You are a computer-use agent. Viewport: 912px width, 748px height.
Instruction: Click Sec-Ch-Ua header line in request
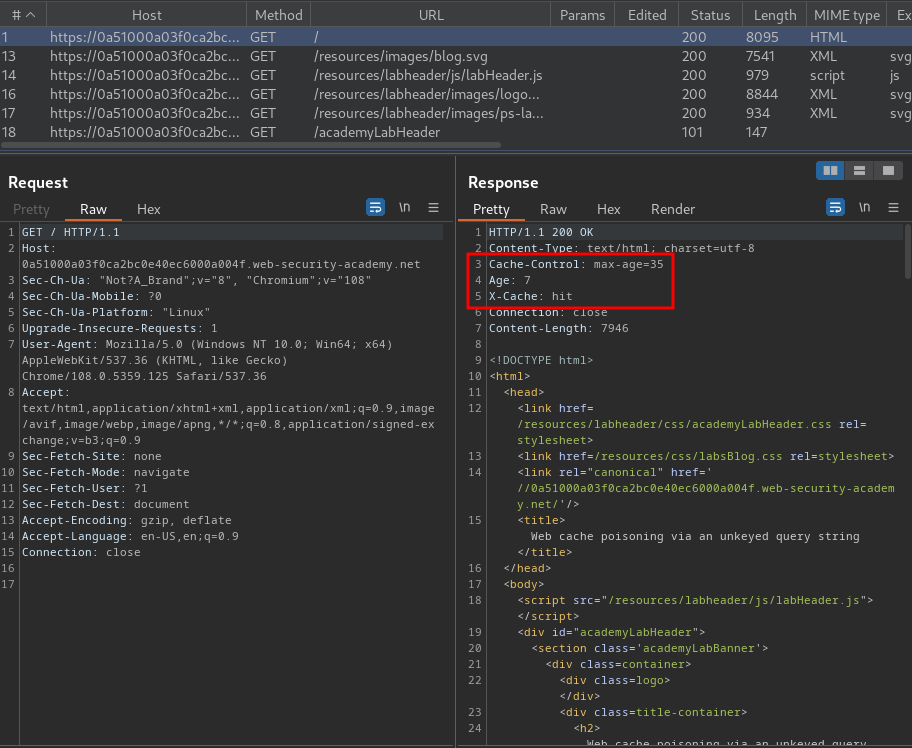[x=197, y=280]
